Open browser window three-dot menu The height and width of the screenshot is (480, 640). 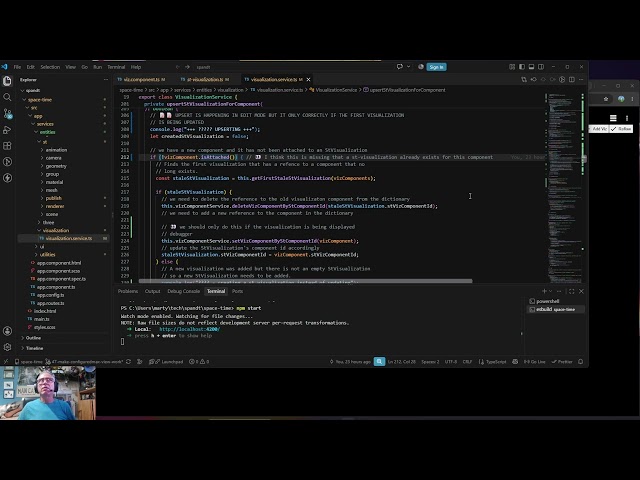[x=632, y=99]
